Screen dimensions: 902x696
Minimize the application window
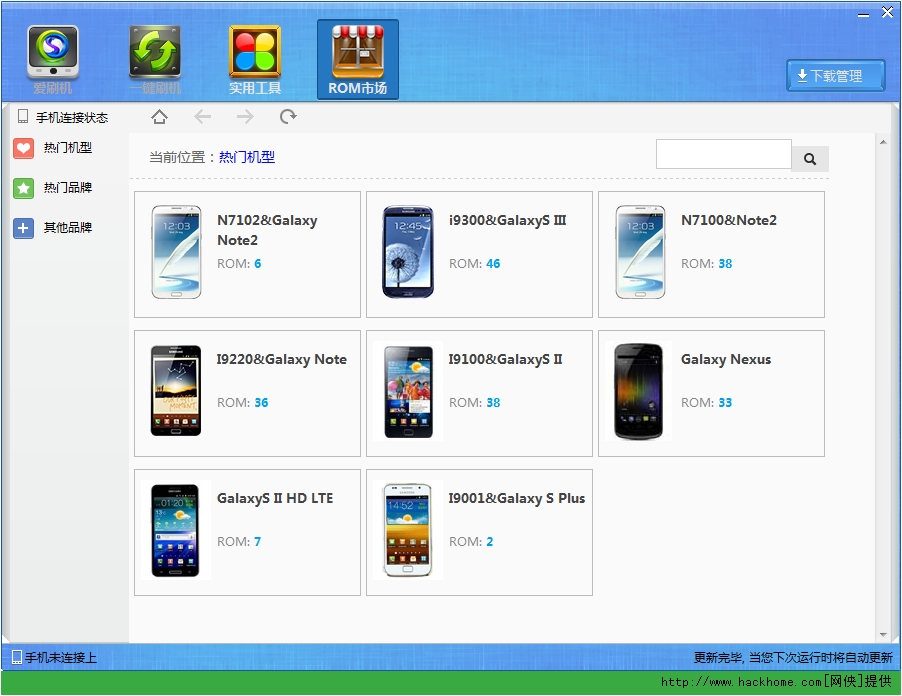tap(863, 14)
